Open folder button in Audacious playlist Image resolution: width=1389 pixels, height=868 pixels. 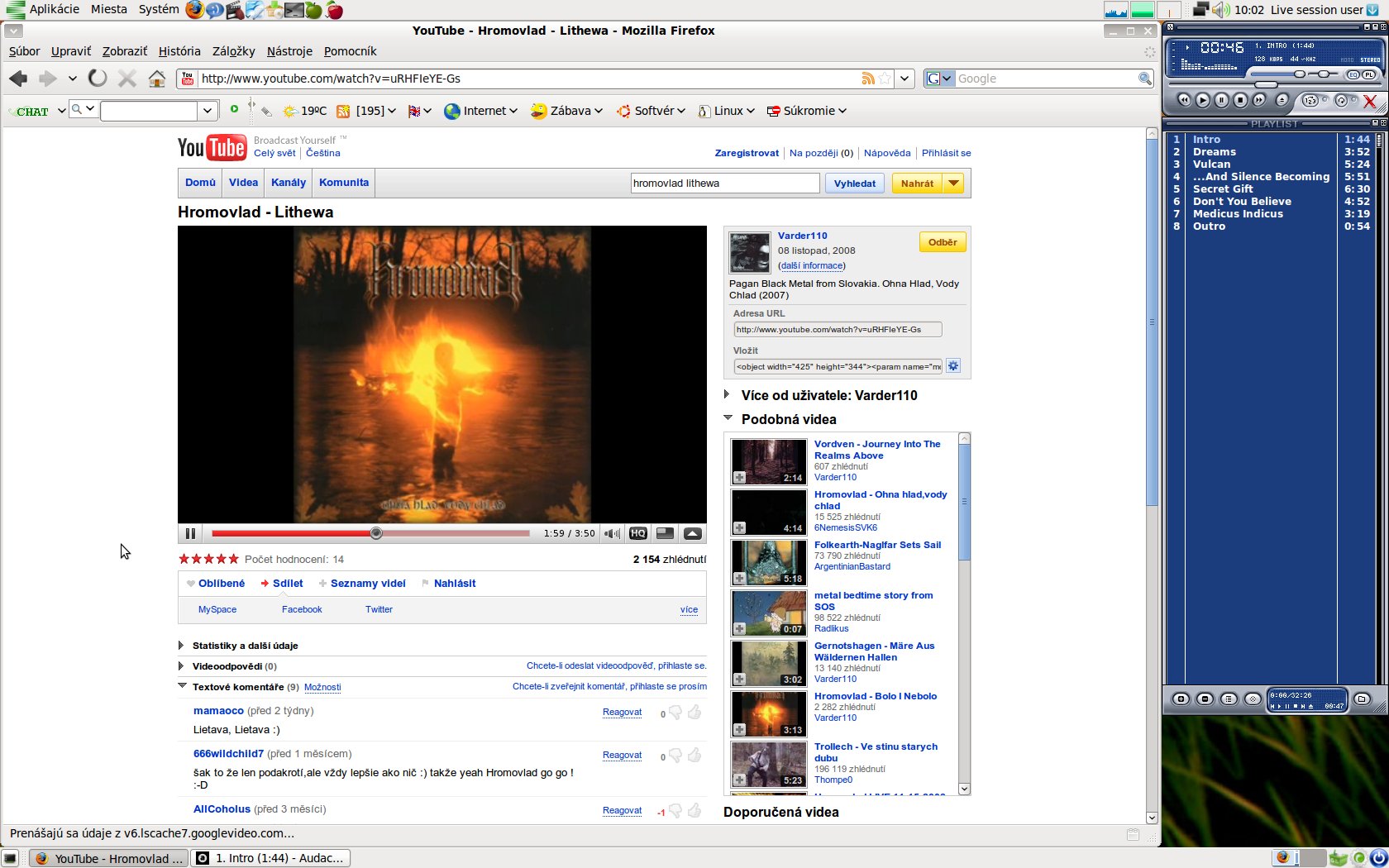coord(1362,699)
